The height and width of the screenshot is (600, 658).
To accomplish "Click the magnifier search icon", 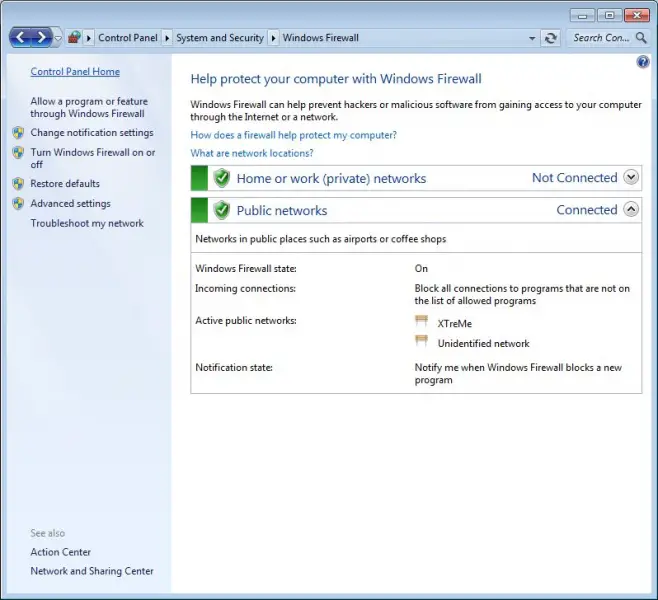I will (x=641, y=38).
